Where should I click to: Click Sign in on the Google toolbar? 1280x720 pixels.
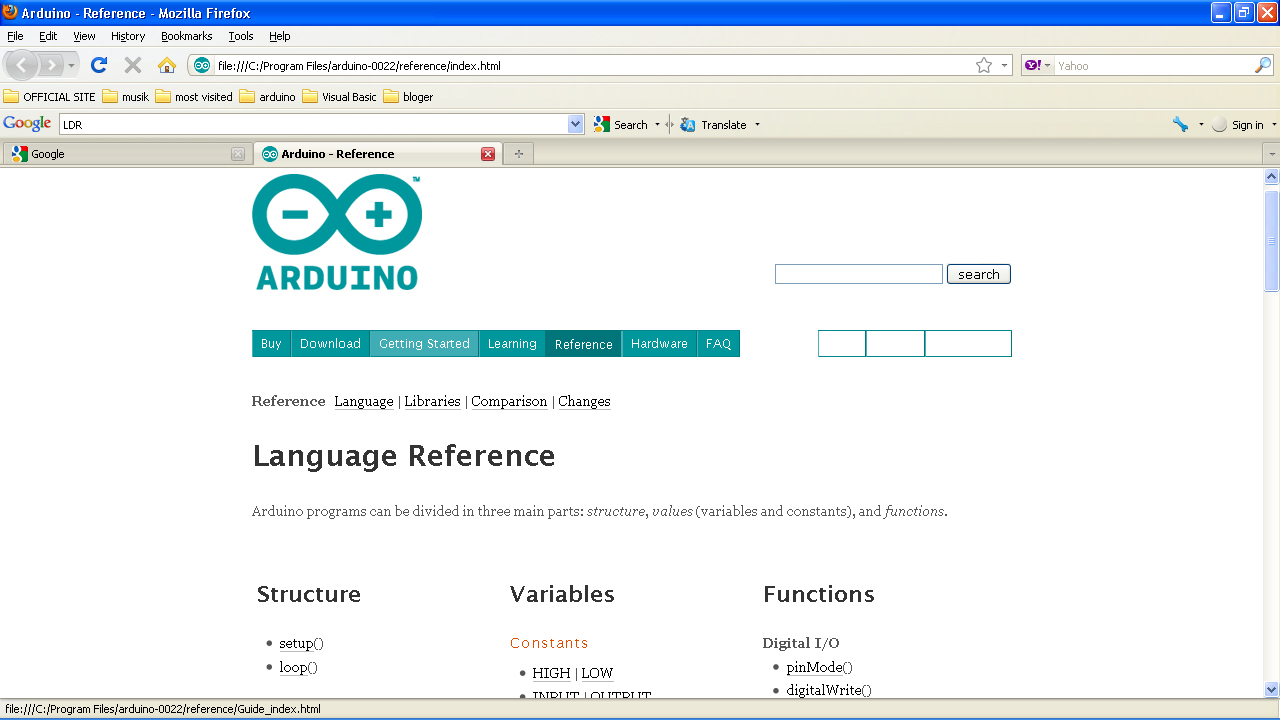pos(1238,125)
